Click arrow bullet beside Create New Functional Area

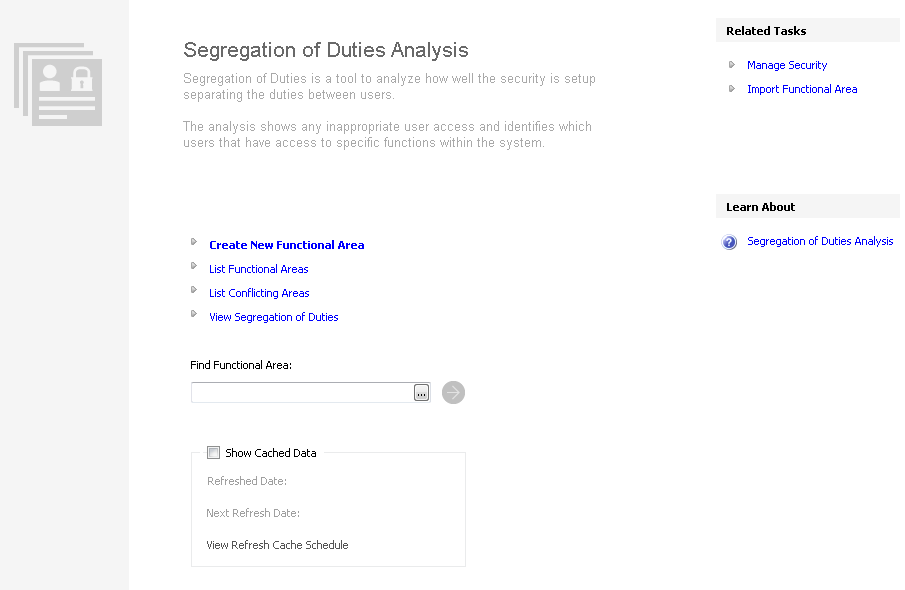(194, 242)
